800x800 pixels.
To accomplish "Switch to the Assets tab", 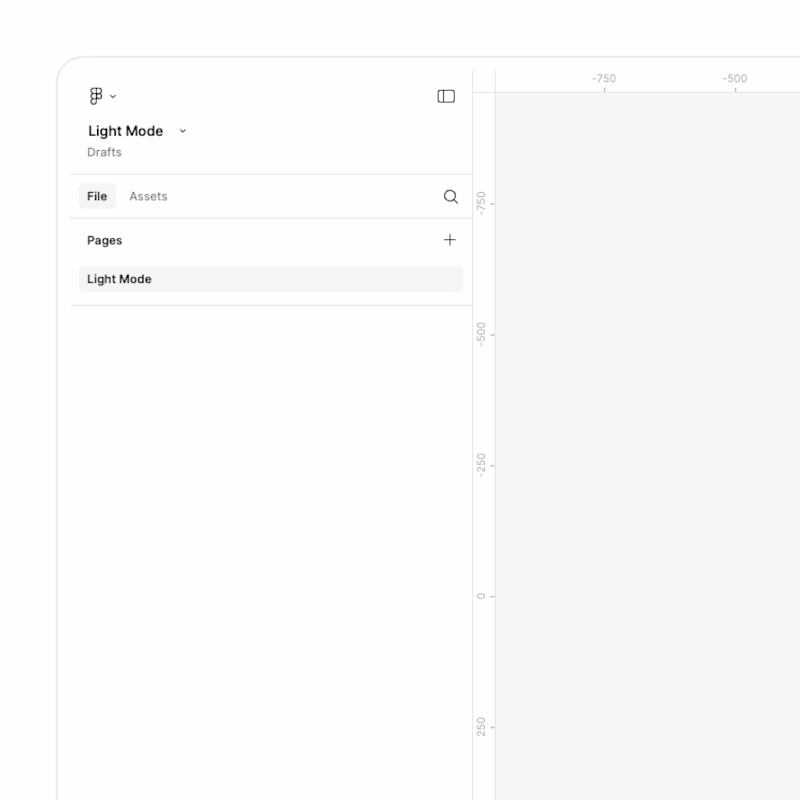I will 148,196.
